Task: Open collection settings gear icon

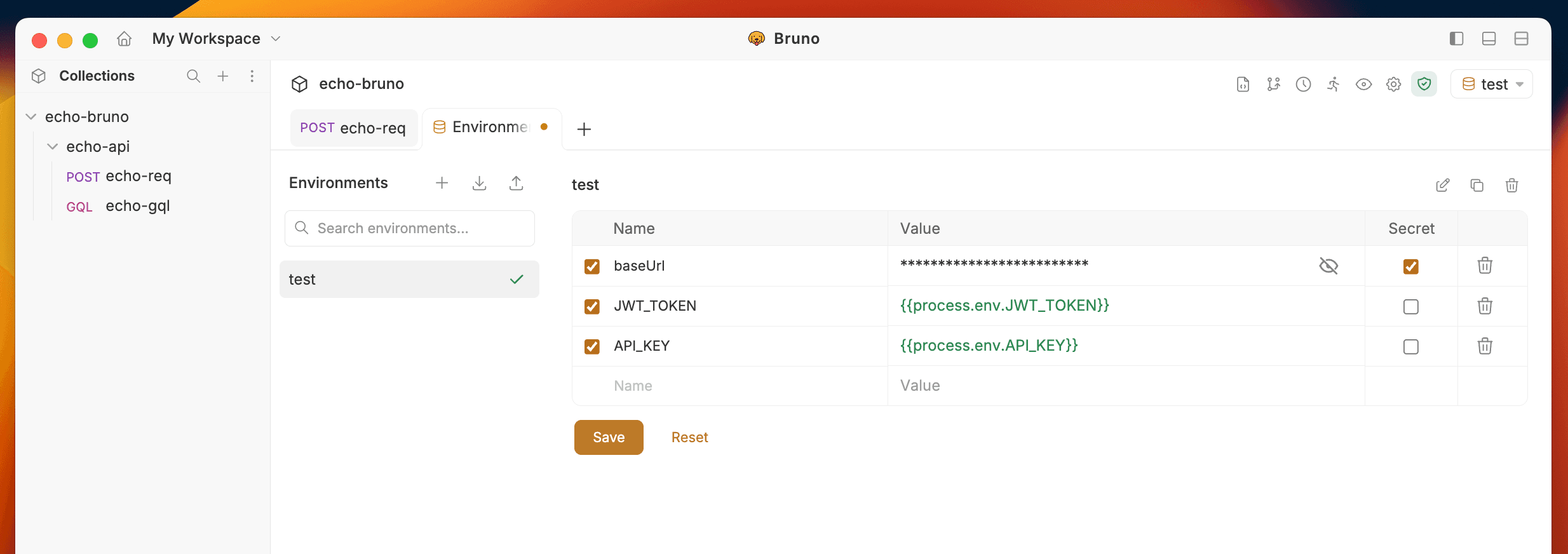Action: click(x=1393, y=84)
